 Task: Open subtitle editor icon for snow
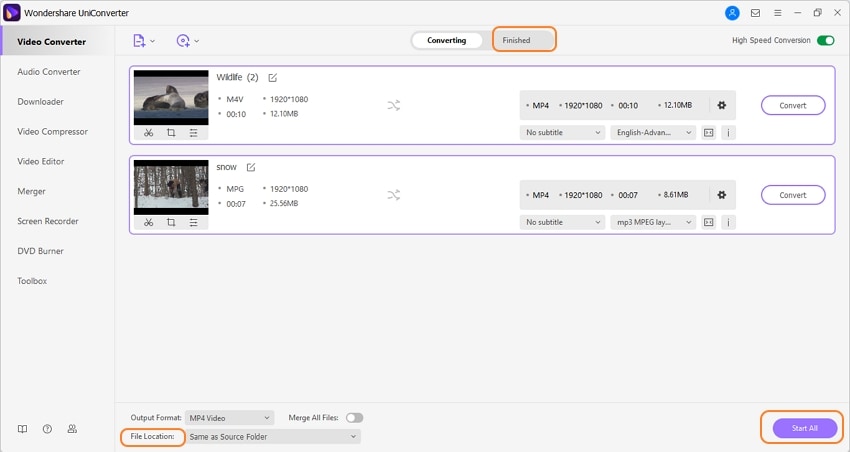coord(709,222)
